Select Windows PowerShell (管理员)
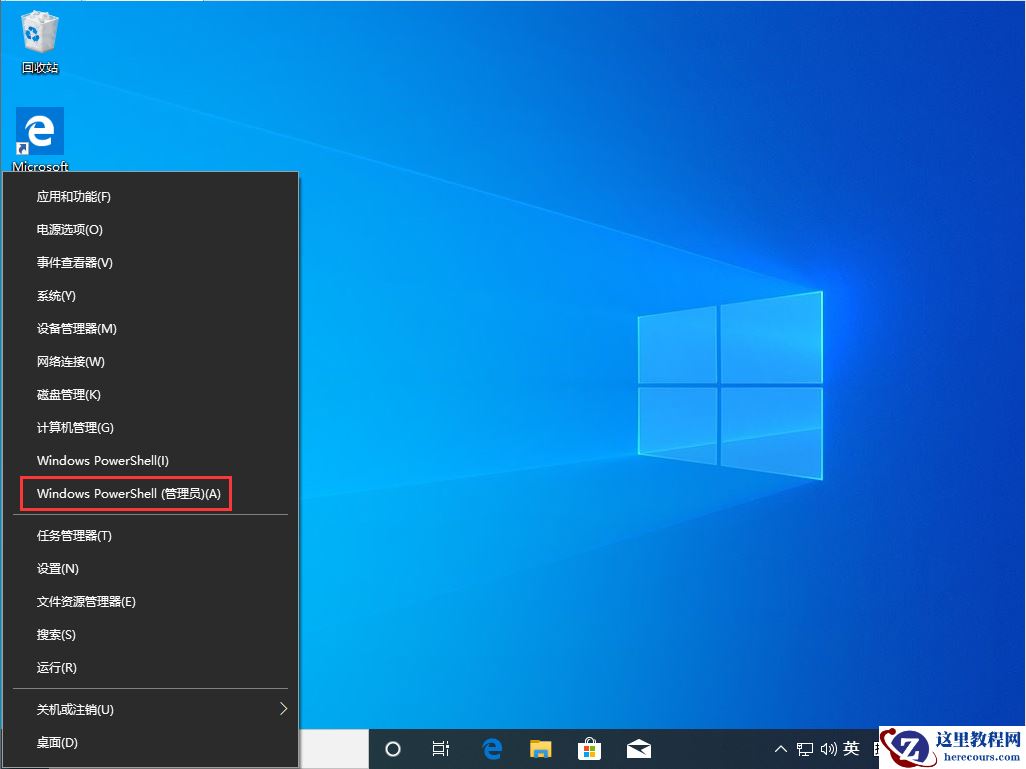The height and width of the screenshot is (769, 1026). point(125,493)
